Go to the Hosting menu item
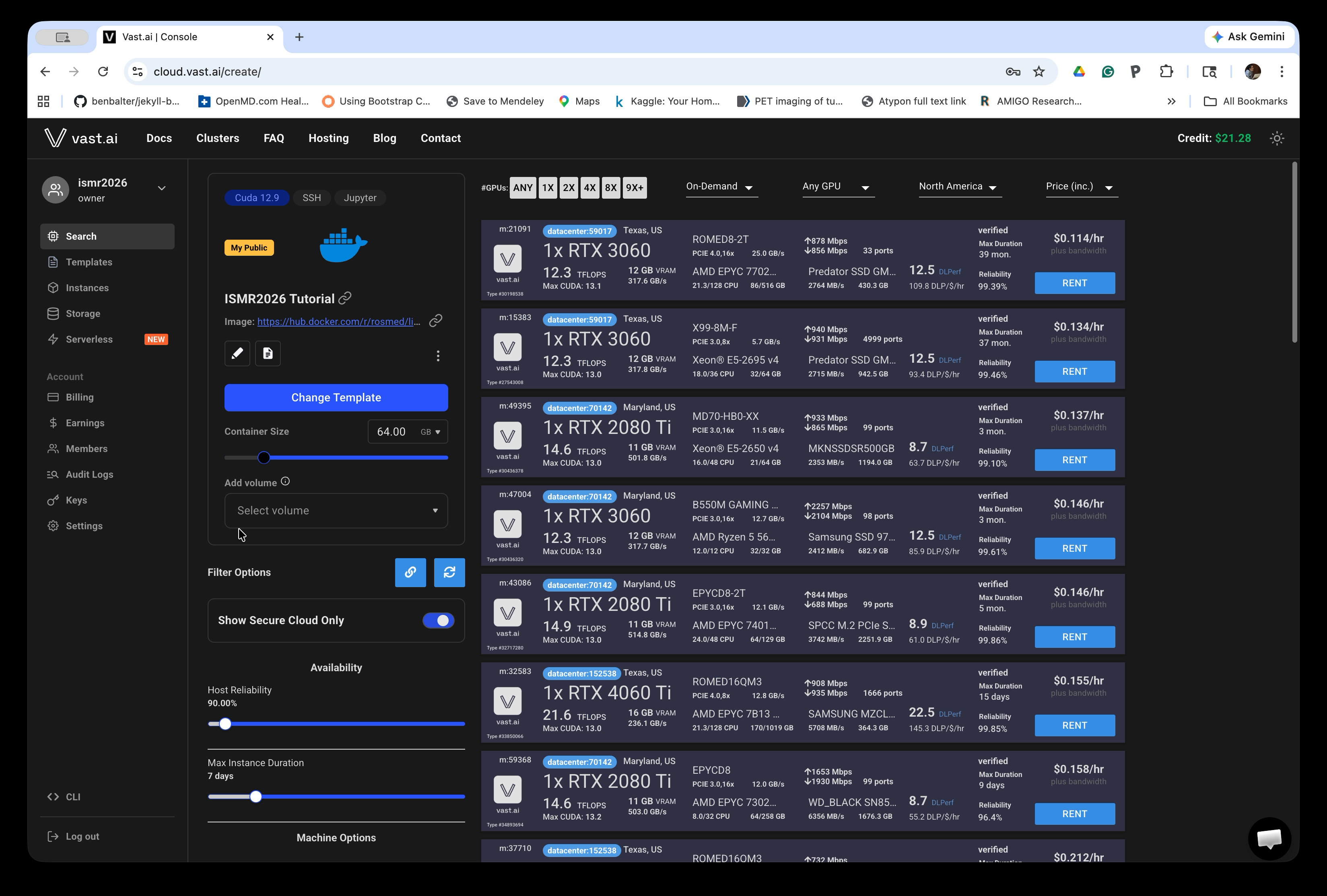1327x896 pixels. [x=328, y=138]
